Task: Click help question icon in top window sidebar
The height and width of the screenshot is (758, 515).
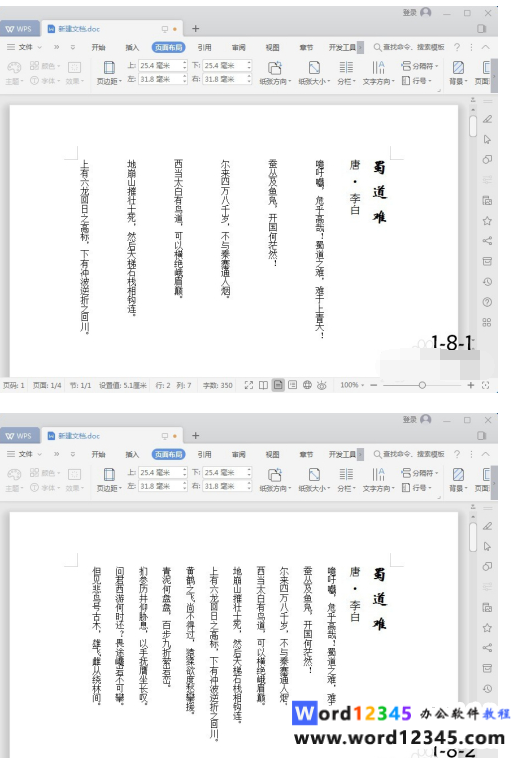Action: point(487,302)
